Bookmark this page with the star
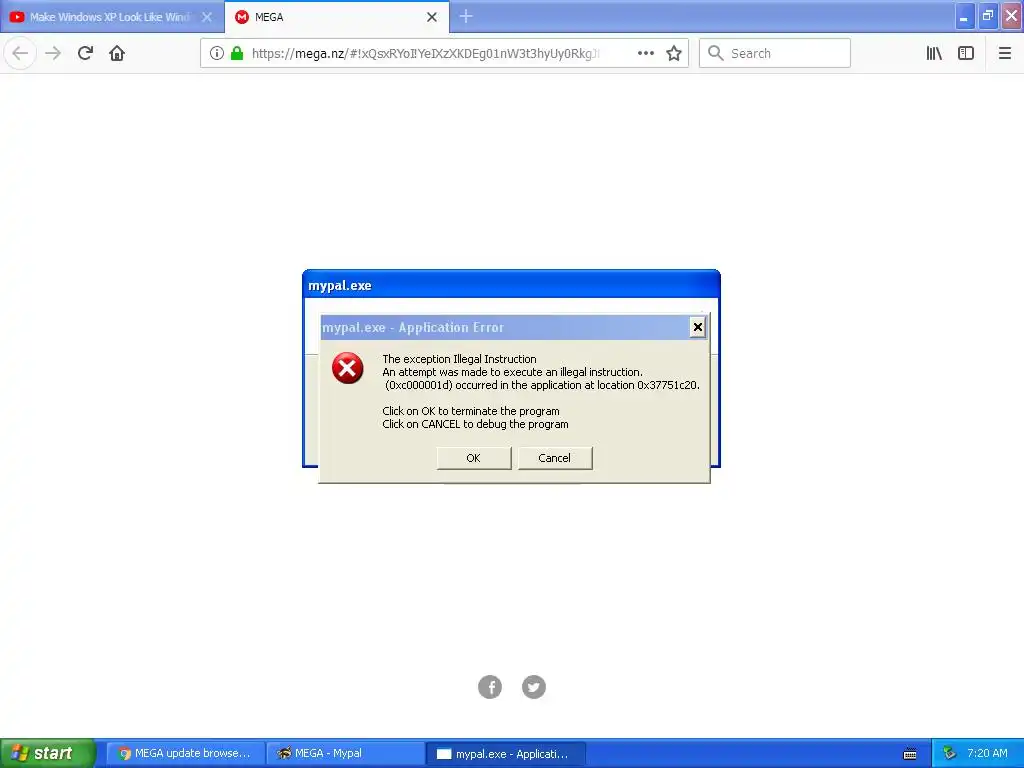1024x768 pixels. (674, 53)
